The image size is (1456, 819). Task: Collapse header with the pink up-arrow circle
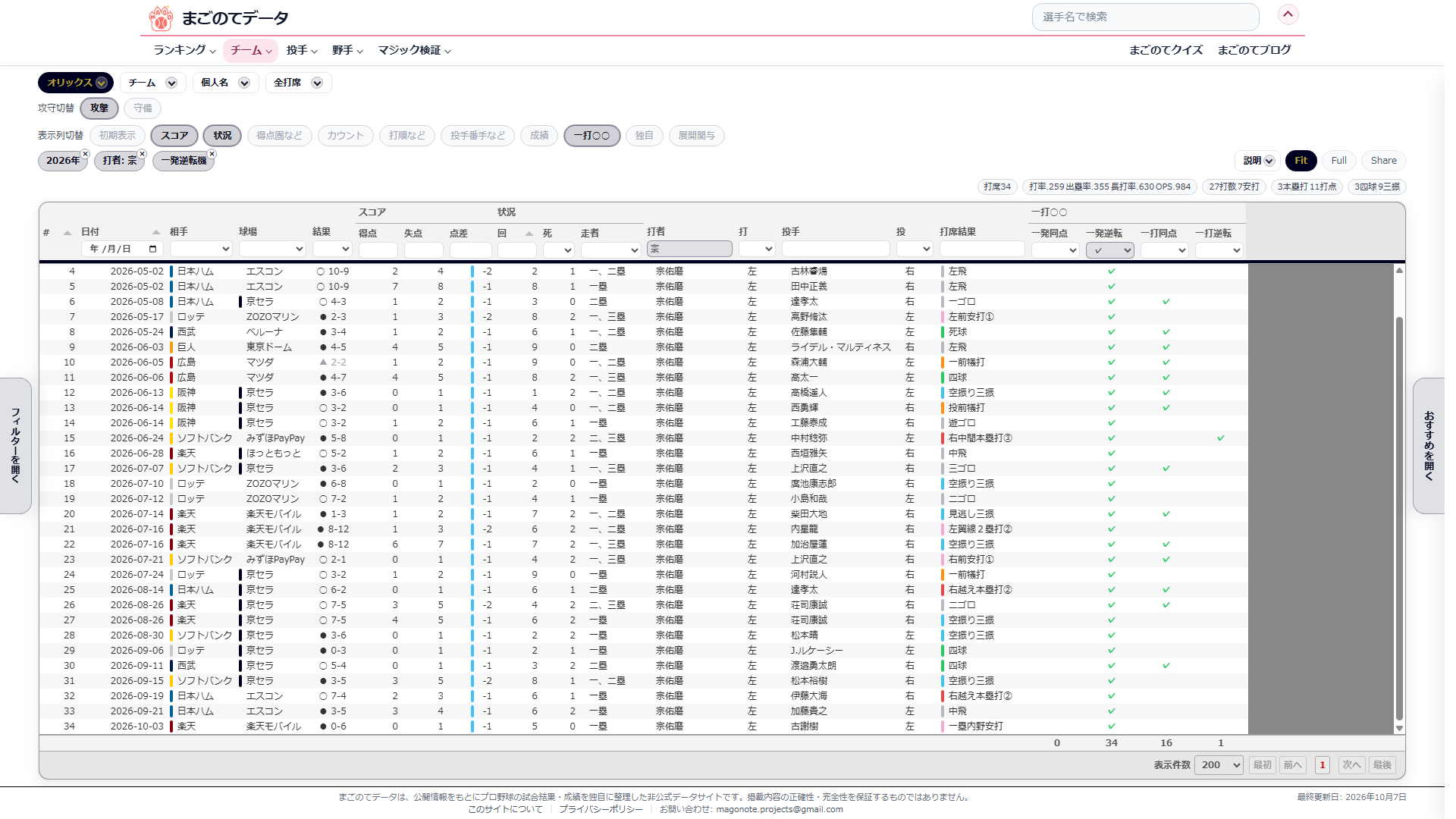pyautogui.click(x=1288, y=14)
